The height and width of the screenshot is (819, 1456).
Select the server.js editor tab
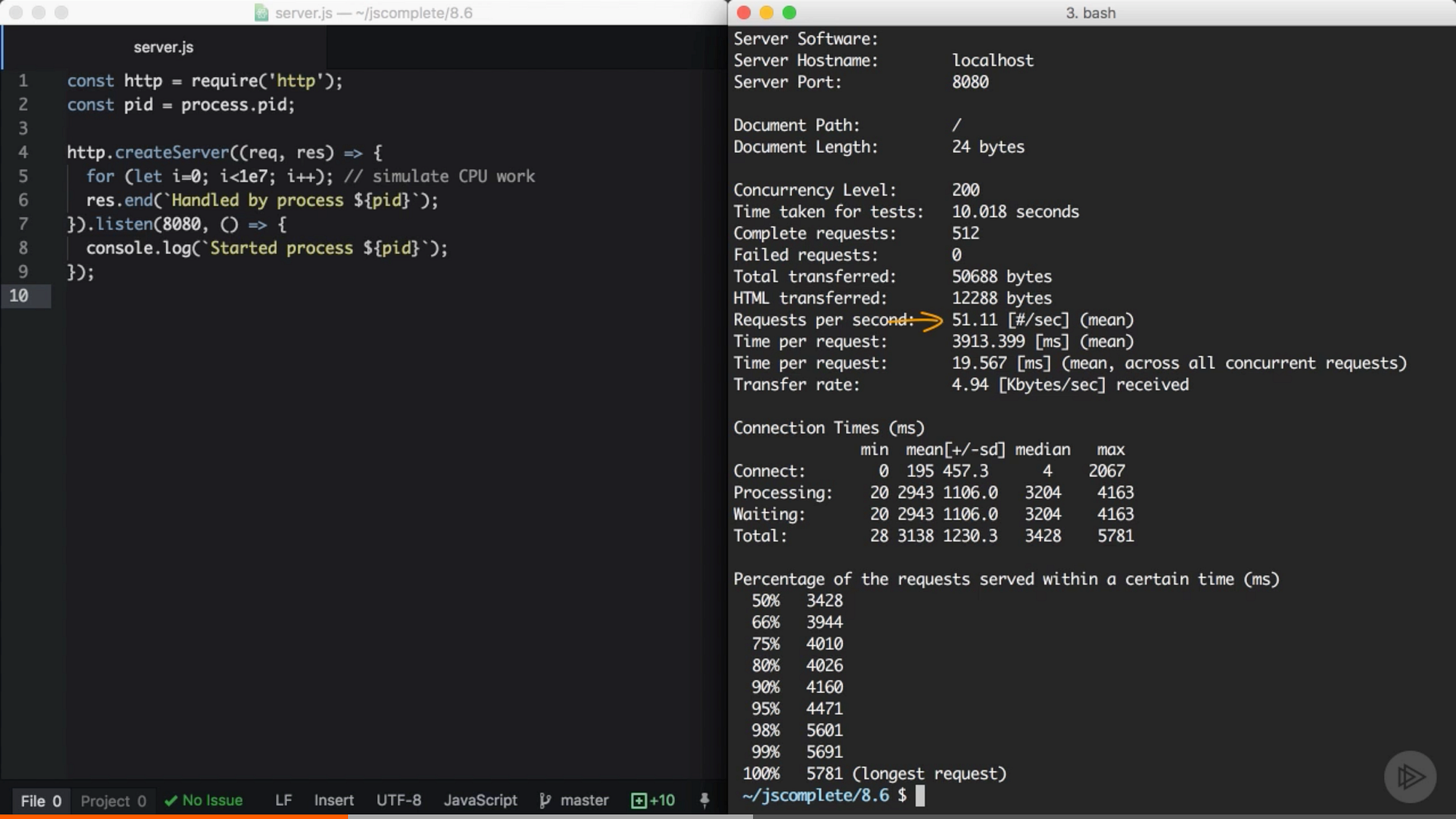point(164,47)
